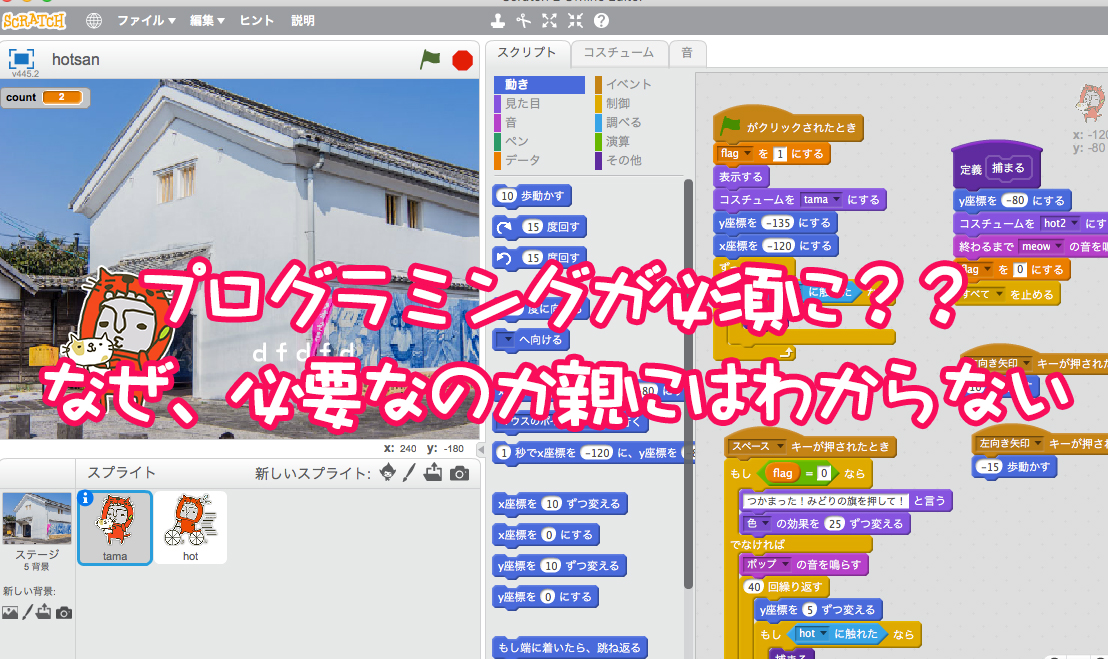This screenshot has width=1108, height=659.
Task: Pick the shrink sprite tool
Action: 575,20
